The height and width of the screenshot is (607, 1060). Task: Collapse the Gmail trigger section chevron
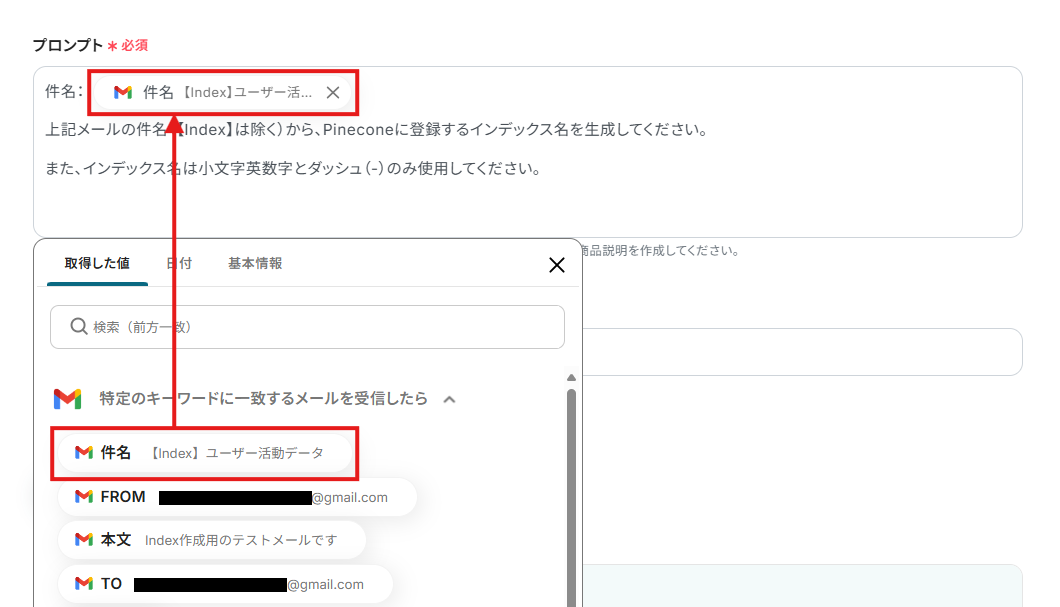click(450, 399)
